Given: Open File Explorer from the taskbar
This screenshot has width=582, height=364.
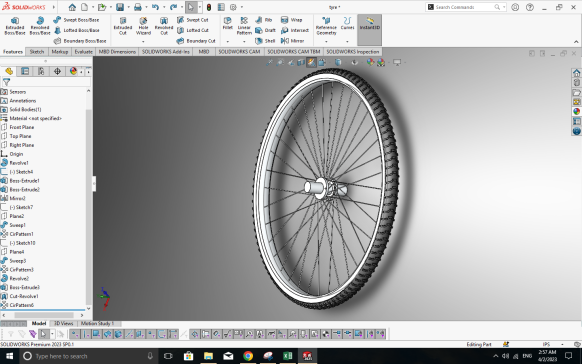Looking at the screenshot, I should [x=208, y=356].
